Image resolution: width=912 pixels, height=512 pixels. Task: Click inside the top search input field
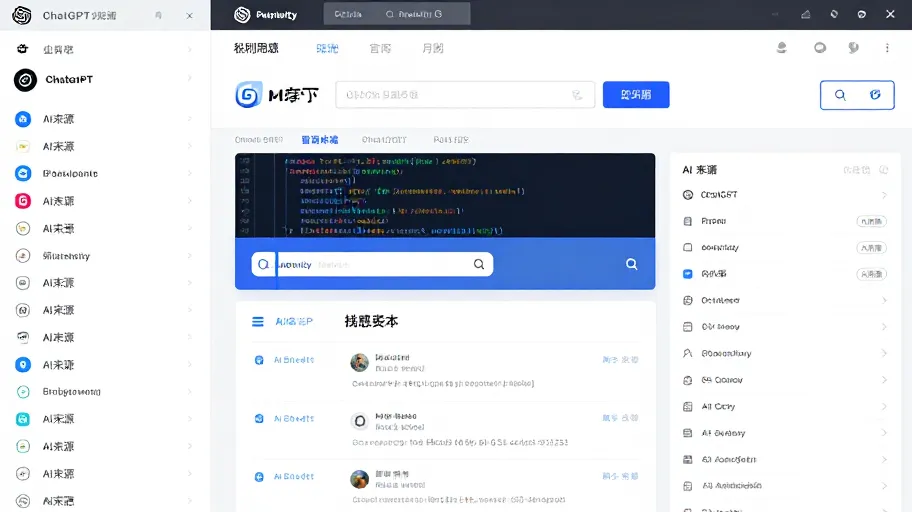coord(465,95)
